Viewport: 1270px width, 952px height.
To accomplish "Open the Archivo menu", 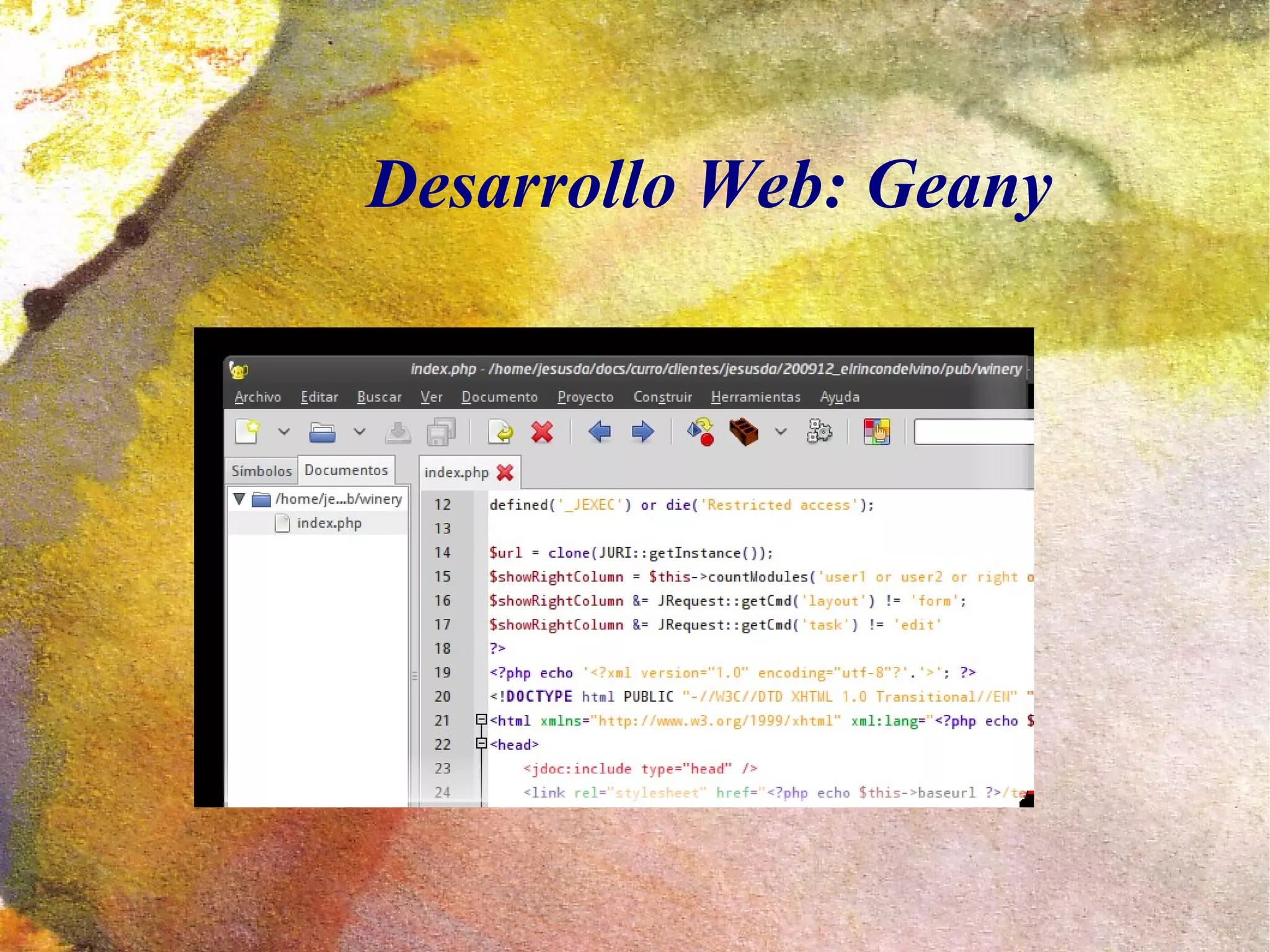I will point(258,397).
